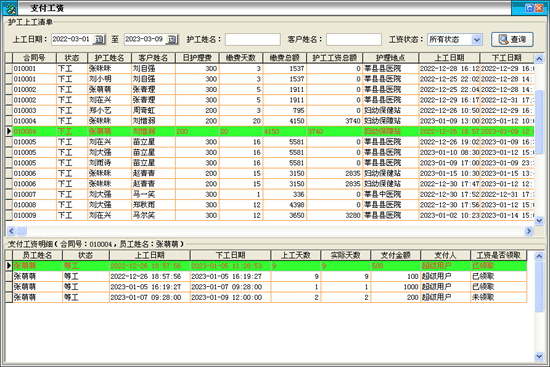Focus the 客户姓名 input field
Image resolution: width=550 pixels, height=367 pixels.
click(x=354, y=39)
